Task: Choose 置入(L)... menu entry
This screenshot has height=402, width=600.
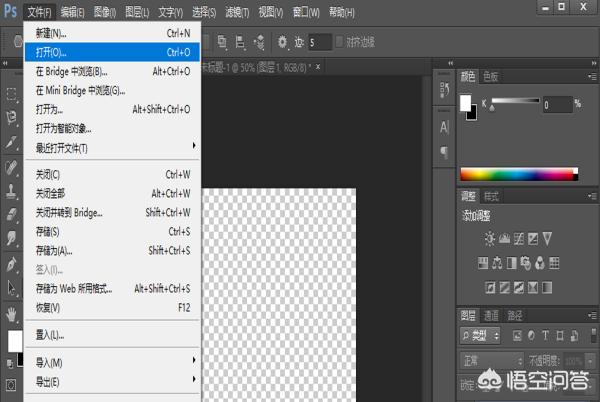Action: (112, 335)
